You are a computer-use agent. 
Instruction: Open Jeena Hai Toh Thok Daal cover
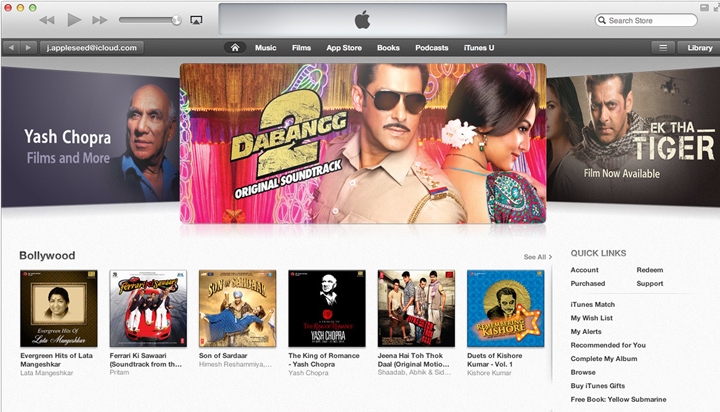click(416, 308)
